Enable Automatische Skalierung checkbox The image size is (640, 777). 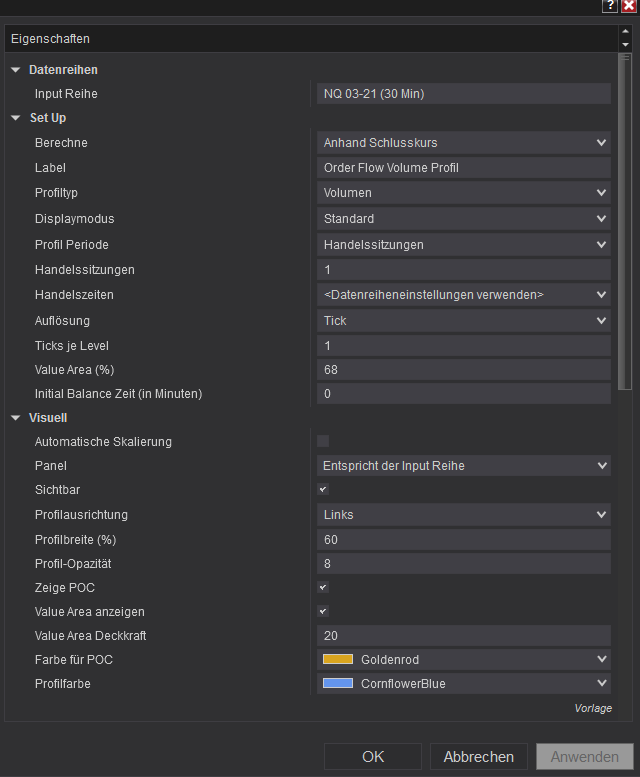323,441
